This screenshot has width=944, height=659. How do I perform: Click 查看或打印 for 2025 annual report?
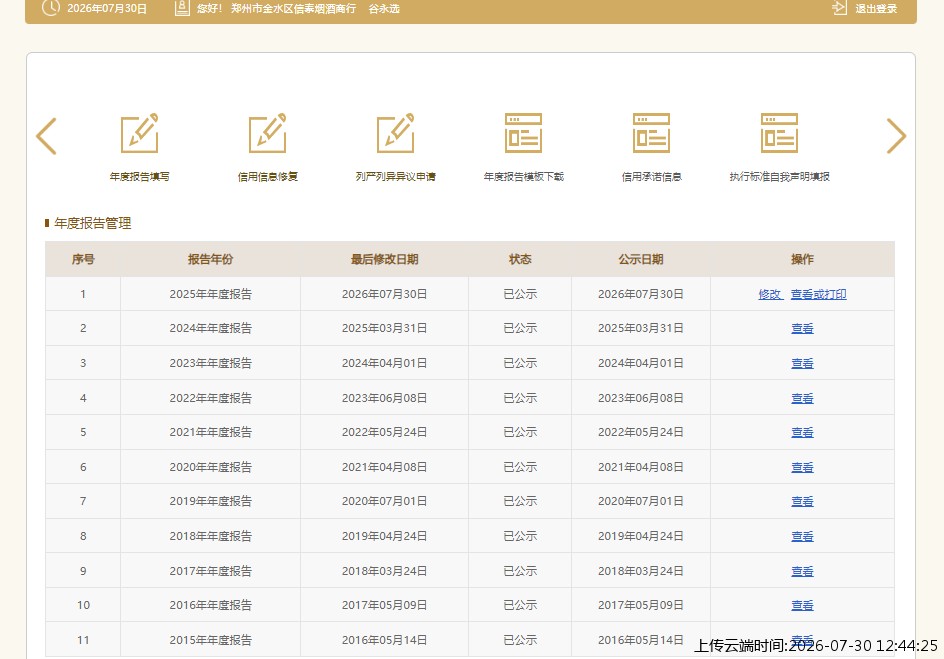coord(819,294)
